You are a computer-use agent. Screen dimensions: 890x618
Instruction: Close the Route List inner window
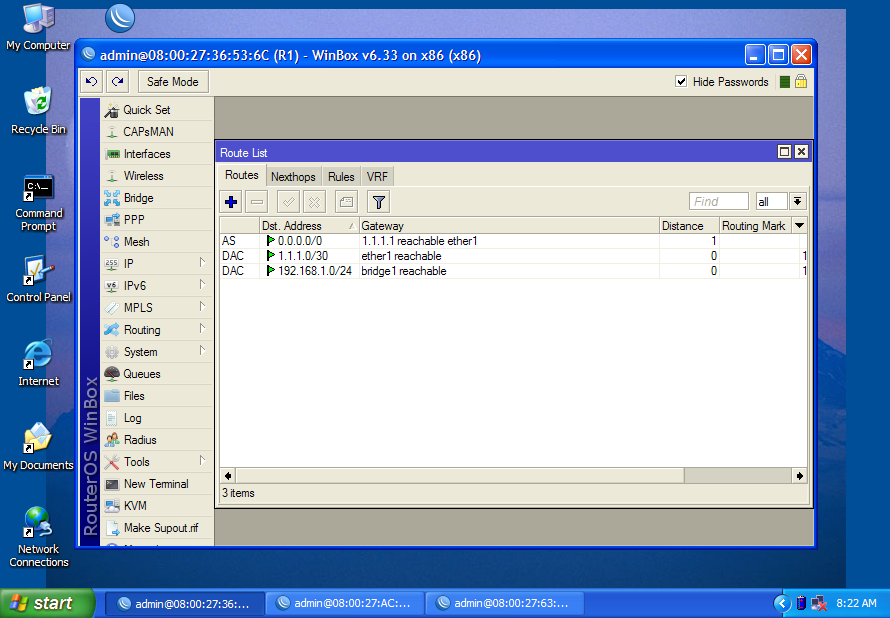tap(801, 152)
